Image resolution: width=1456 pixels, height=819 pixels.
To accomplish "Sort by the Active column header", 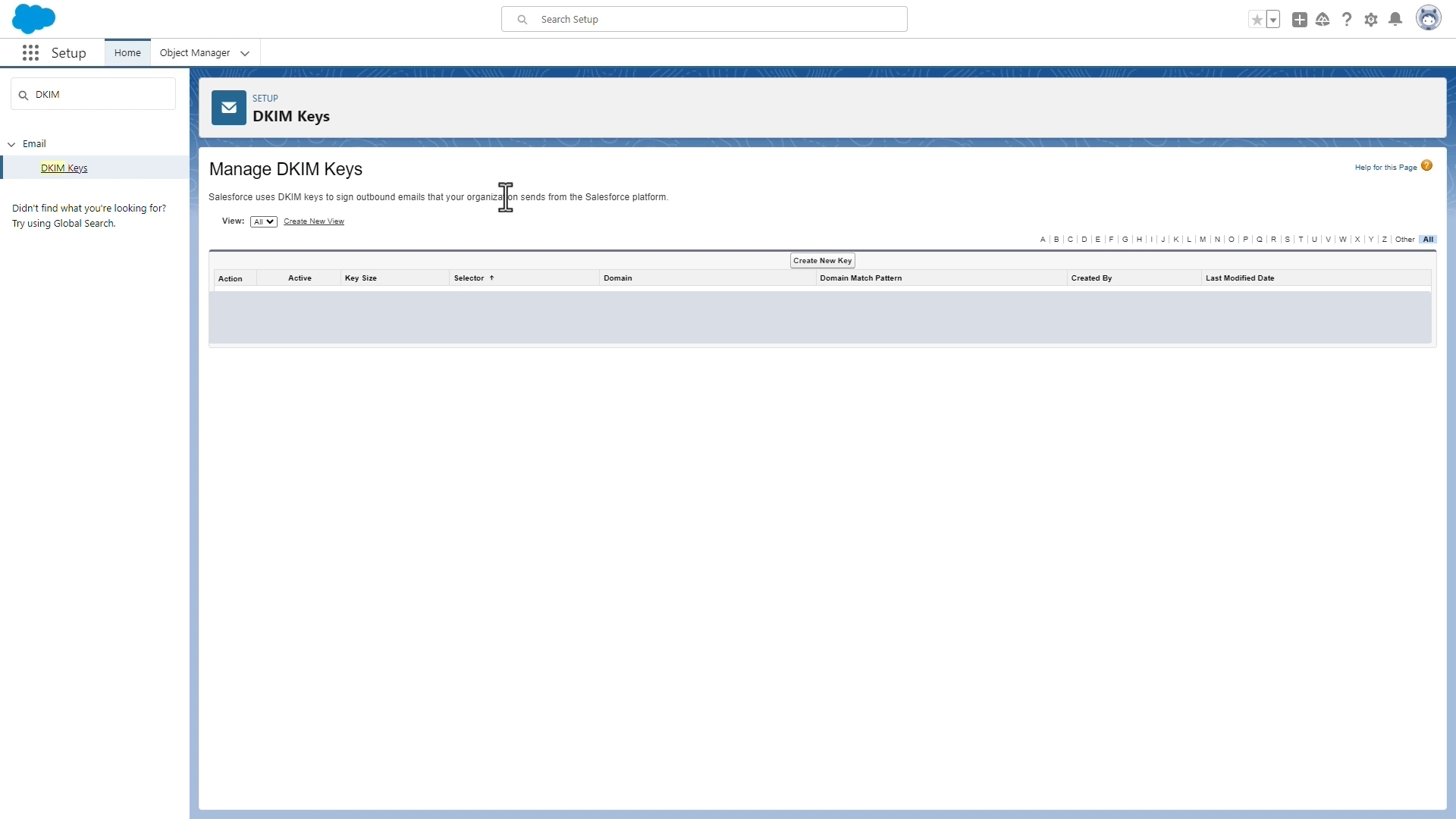I will click(x=300, y=278).
